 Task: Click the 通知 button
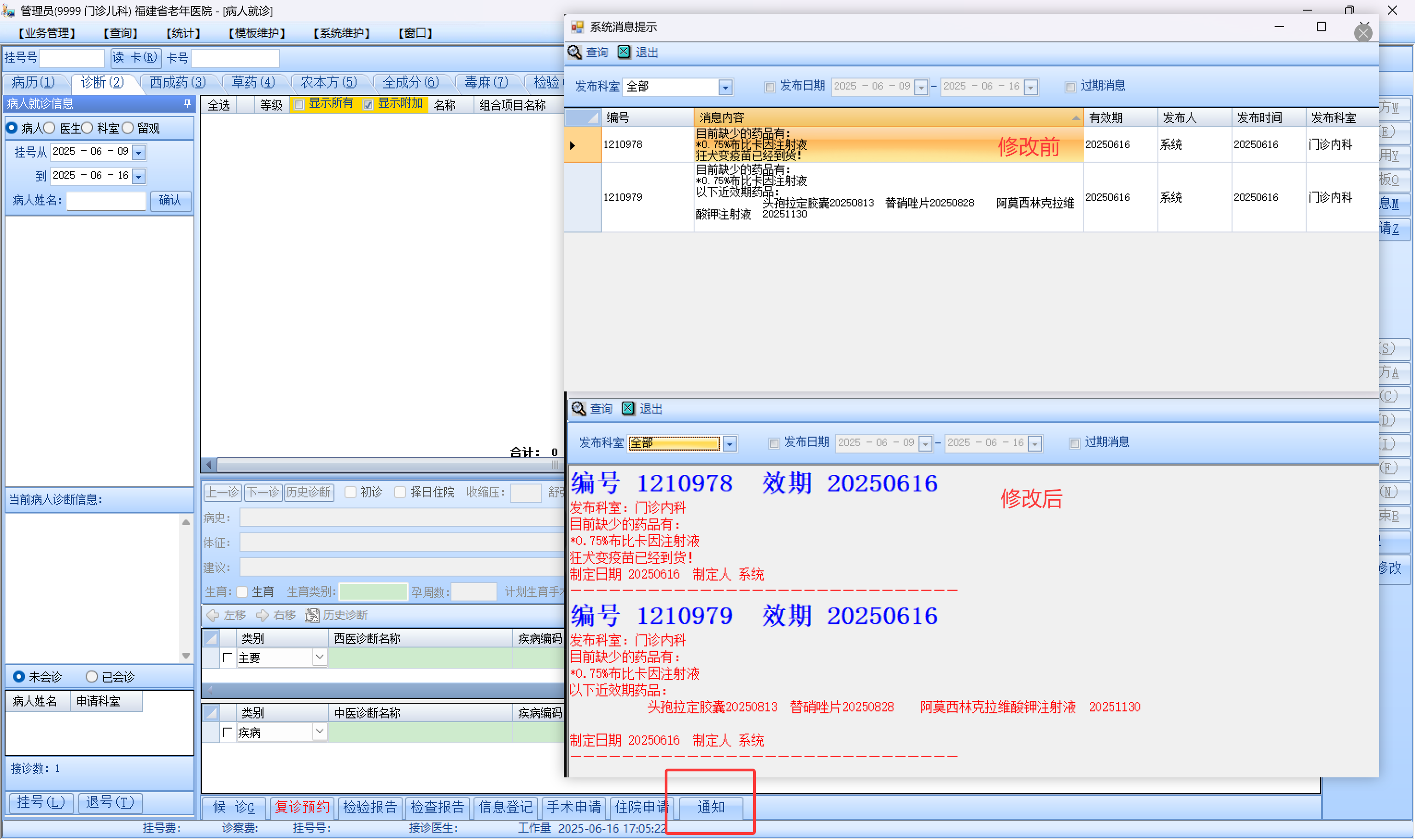(711, 808)
